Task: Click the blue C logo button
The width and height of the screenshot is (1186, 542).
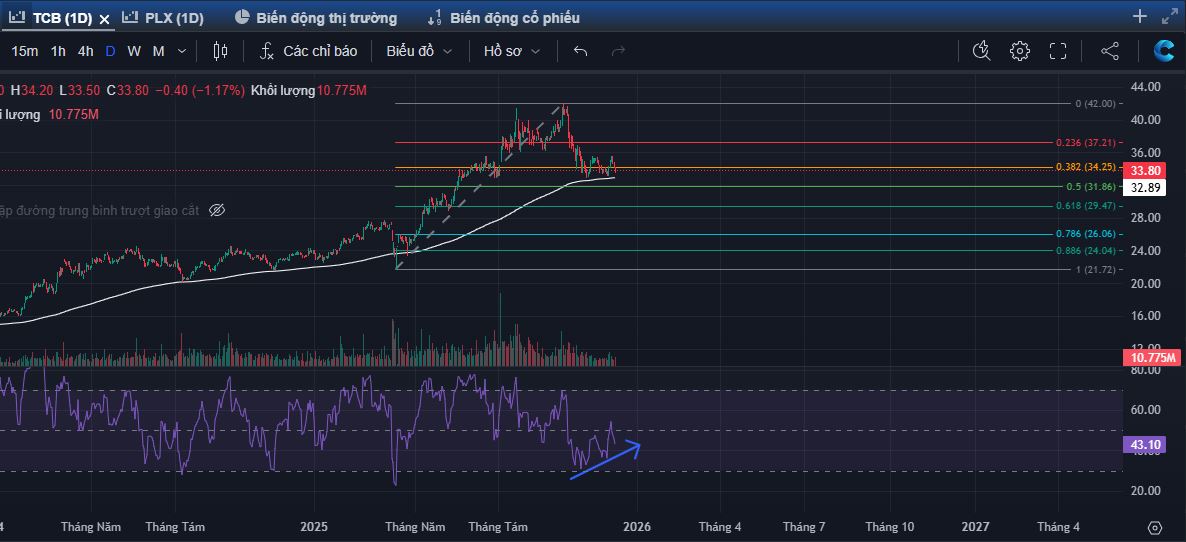Action: (x=1163, y=51)
